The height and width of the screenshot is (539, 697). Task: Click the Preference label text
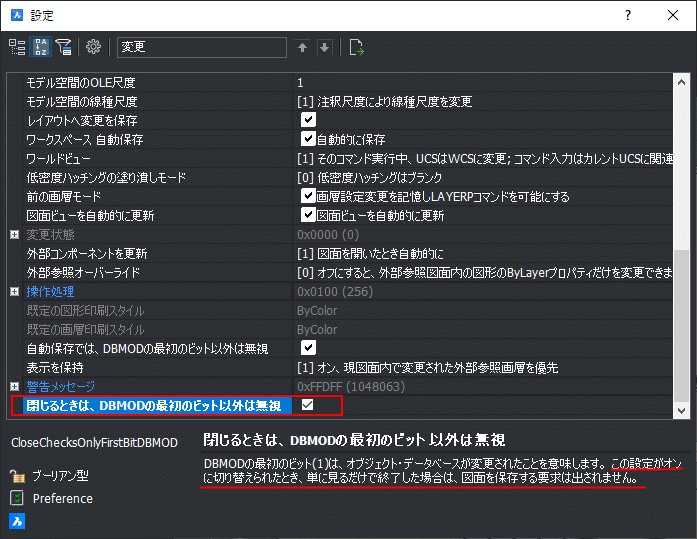point(63,499)
